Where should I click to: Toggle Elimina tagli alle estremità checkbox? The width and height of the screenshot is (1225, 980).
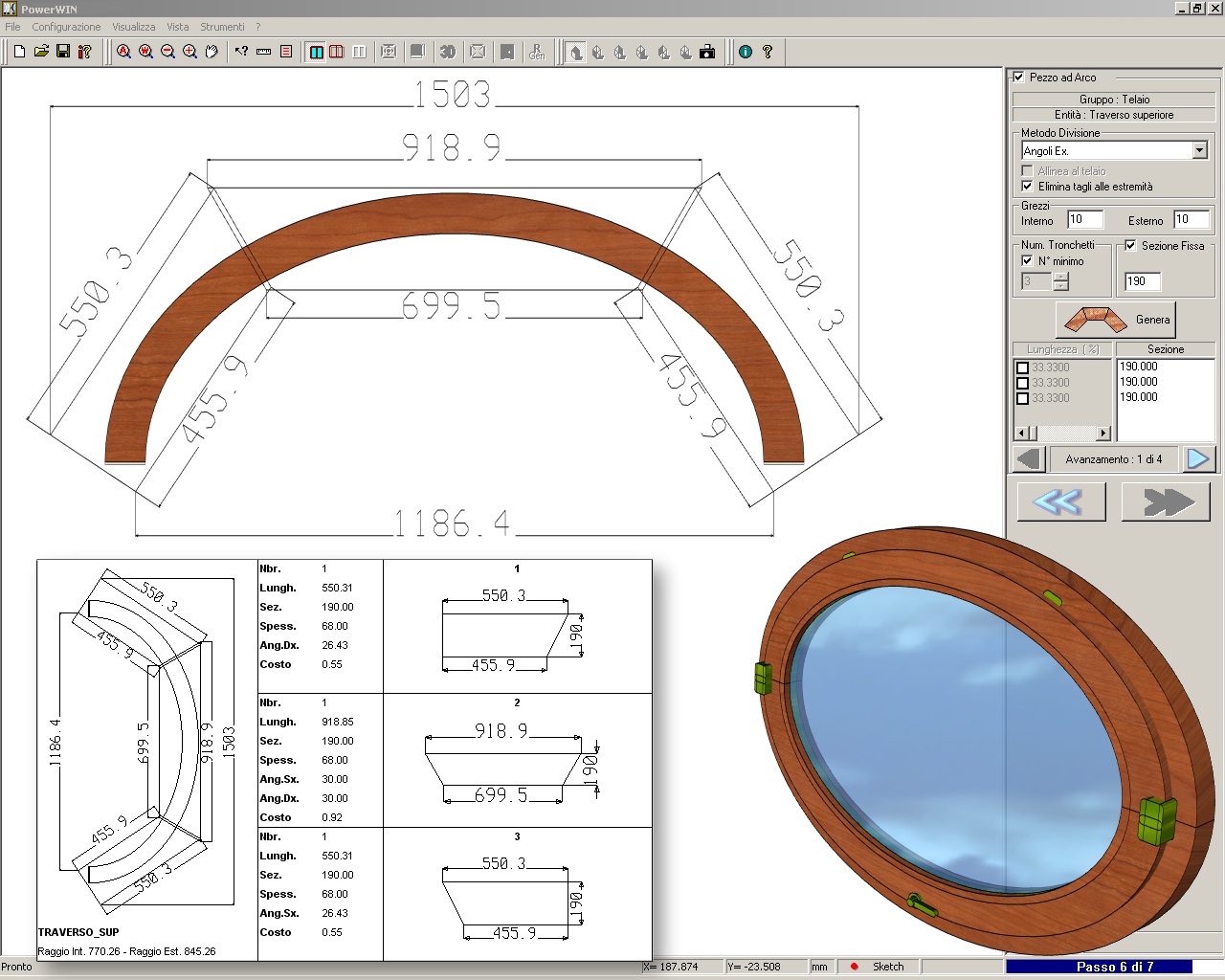click(1028, 187)
